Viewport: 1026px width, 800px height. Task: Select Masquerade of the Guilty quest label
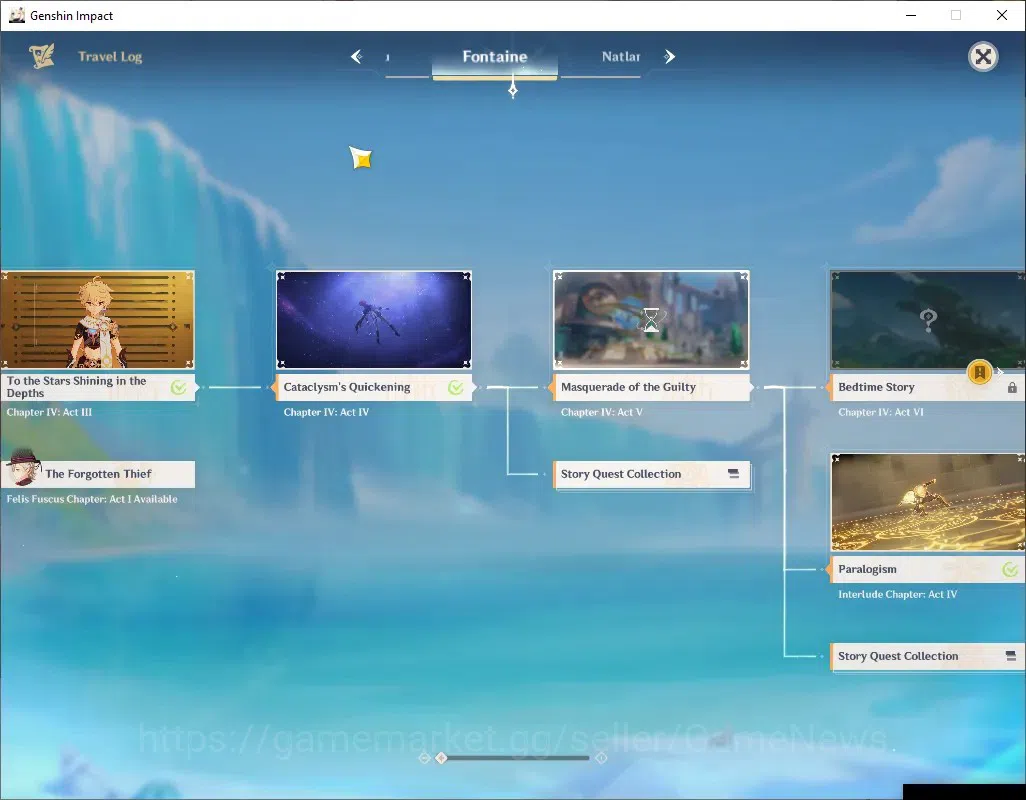[651, 387]
